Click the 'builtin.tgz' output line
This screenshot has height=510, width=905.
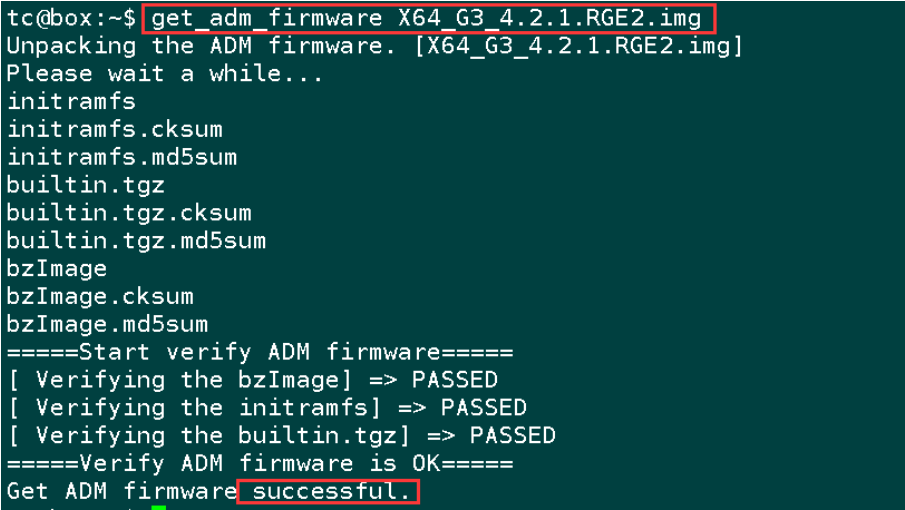(85, 185)
